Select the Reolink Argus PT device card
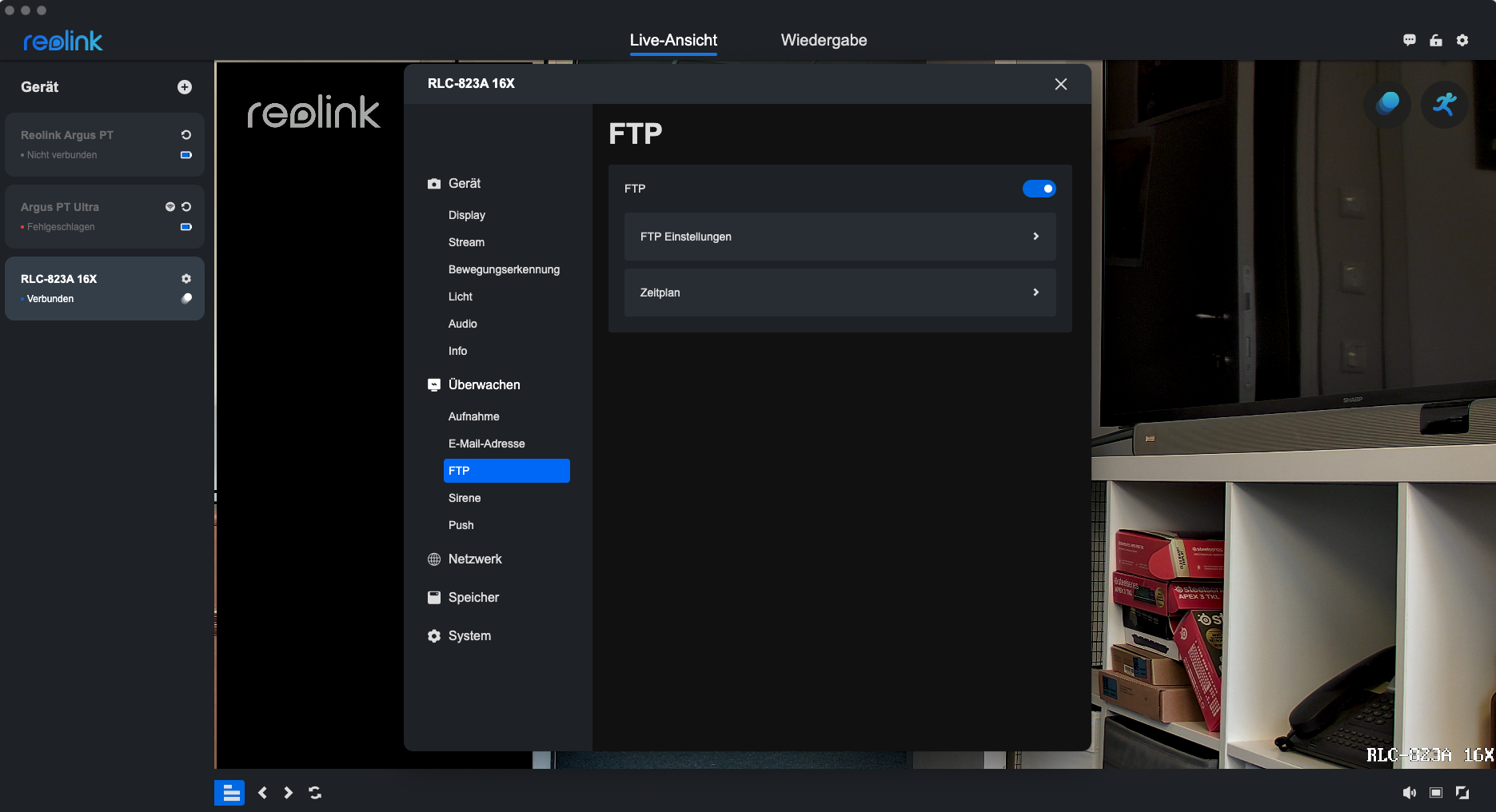 [x=105, y=145]
